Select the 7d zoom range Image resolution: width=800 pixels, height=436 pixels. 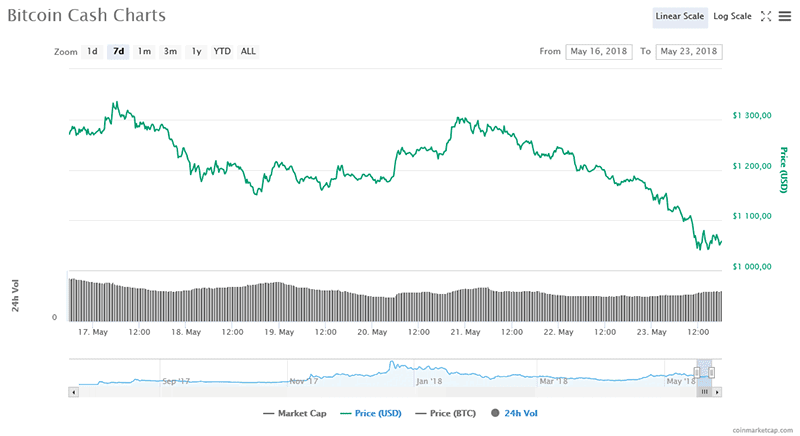119,51
